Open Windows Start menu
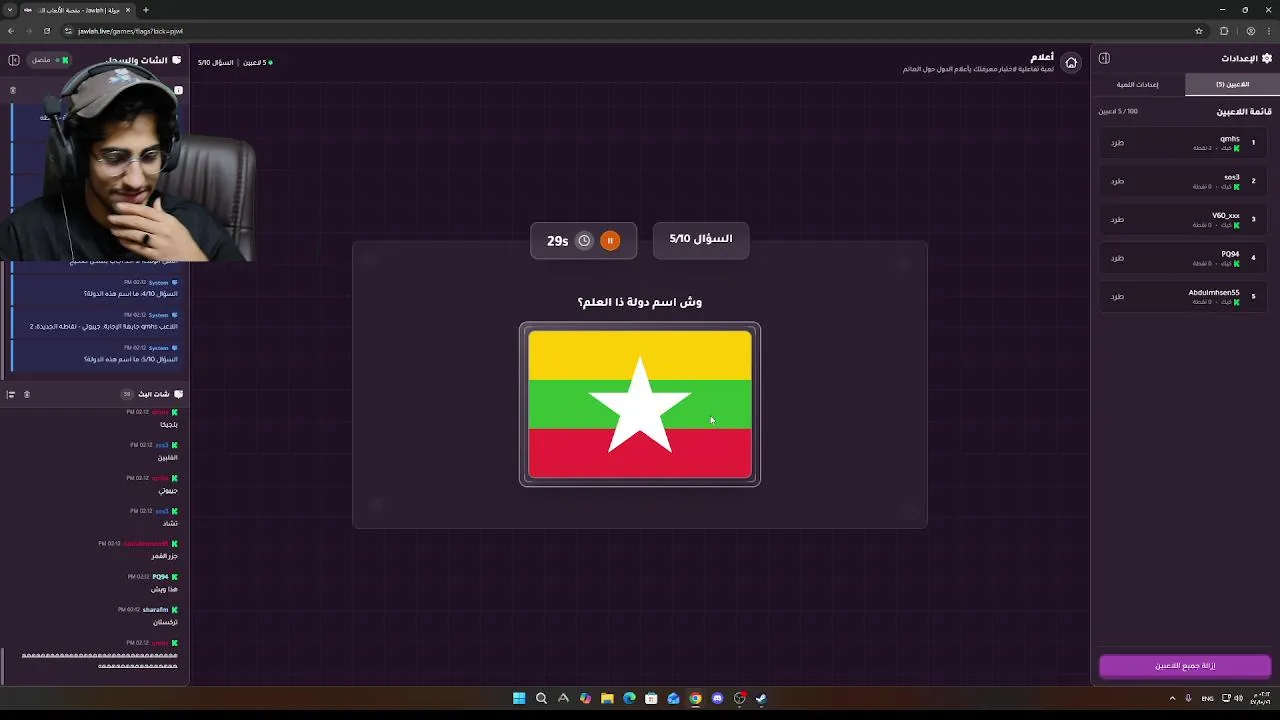The image size is (1280, 720). tap(519, 698)
